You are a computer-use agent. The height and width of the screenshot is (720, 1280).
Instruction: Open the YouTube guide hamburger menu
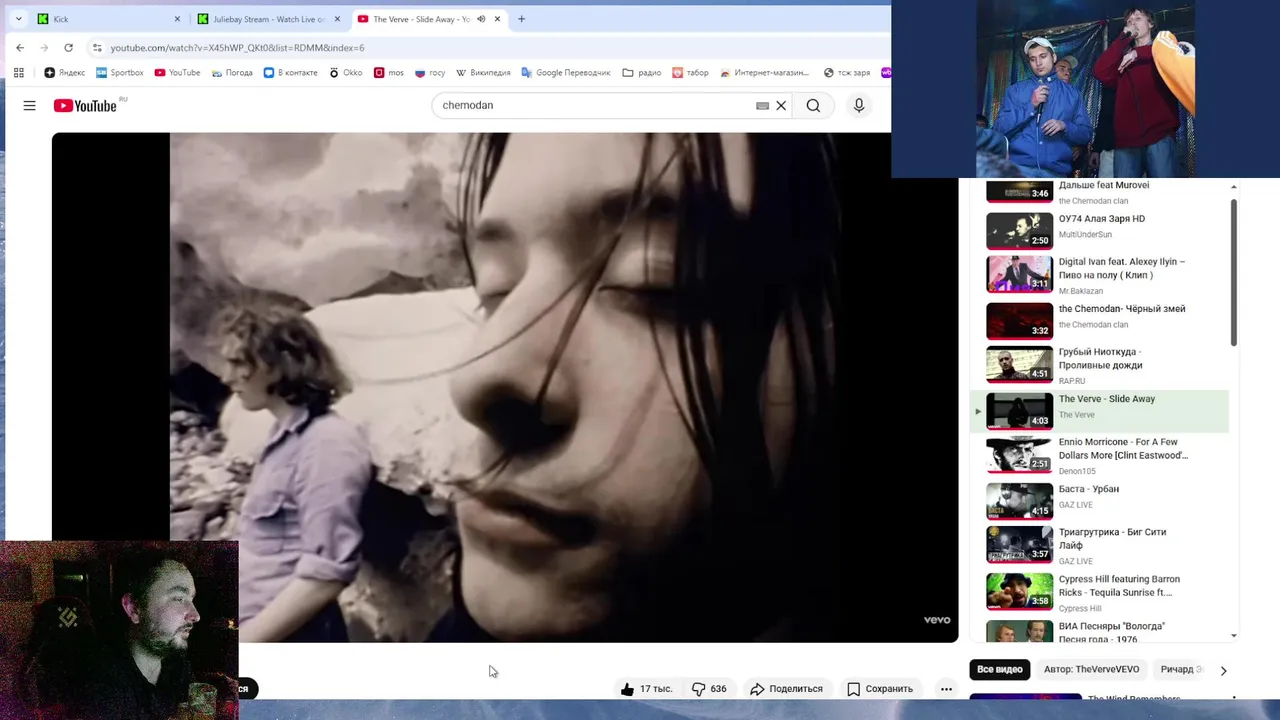coord(30,105)
